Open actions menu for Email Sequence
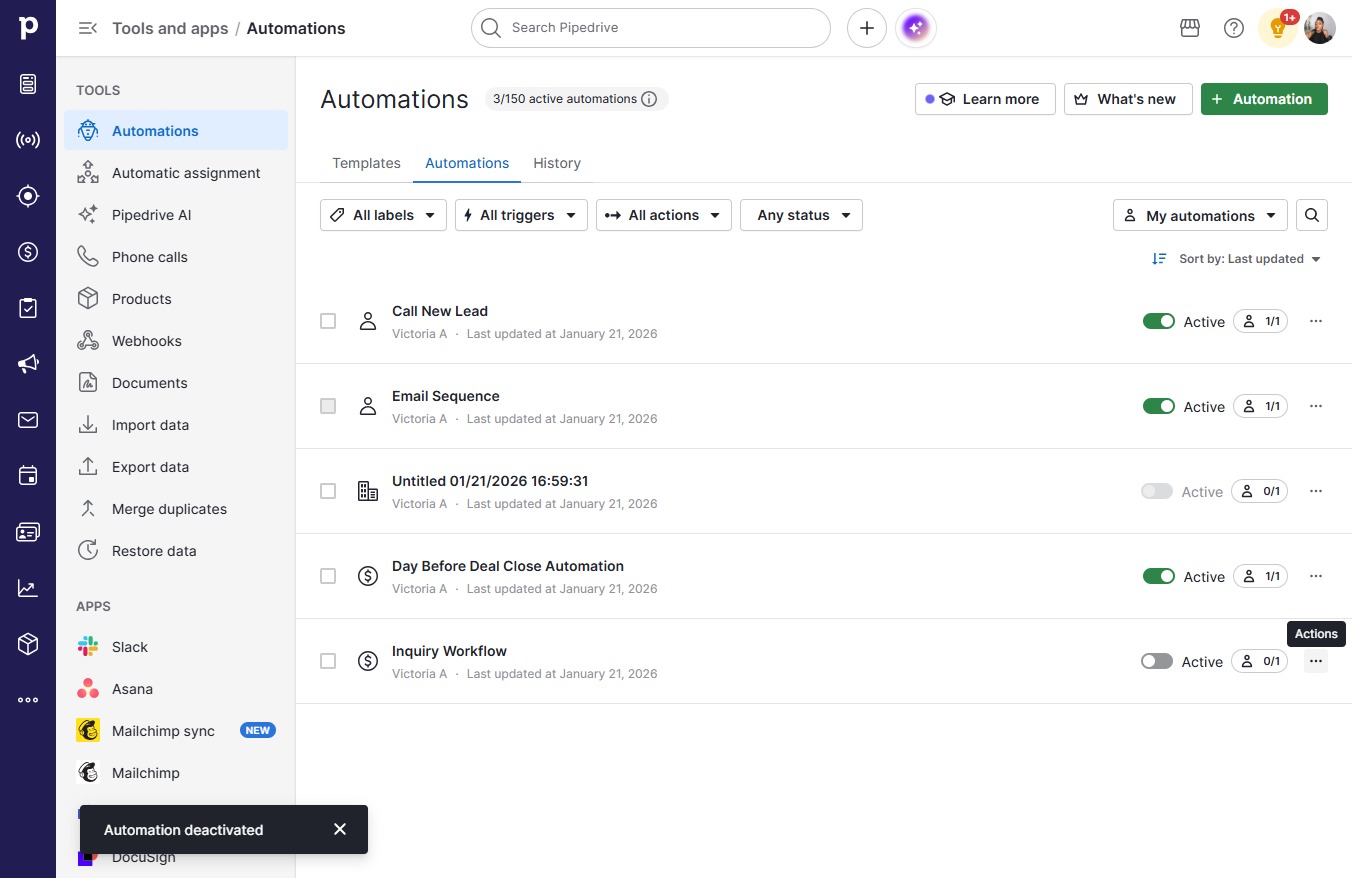The height and width of the screenshot is (878, 1352). click(x=1316, y=406)
